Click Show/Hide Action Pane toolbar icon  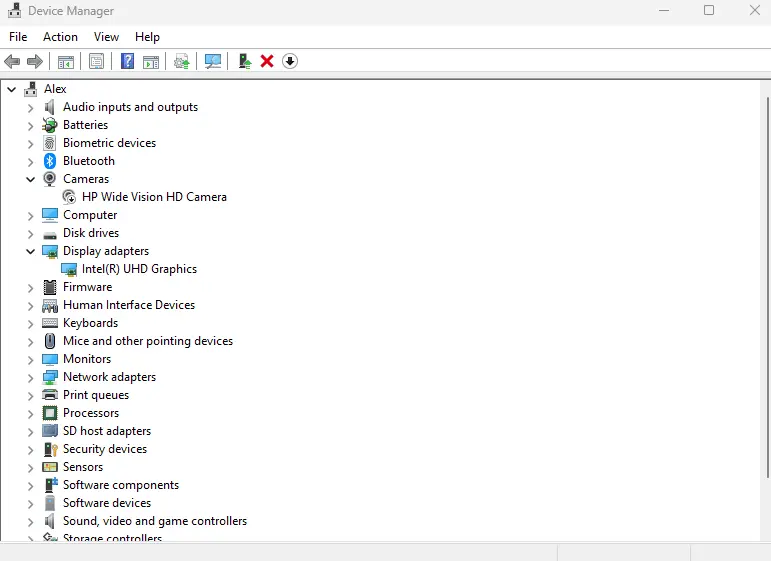[151, 61]
